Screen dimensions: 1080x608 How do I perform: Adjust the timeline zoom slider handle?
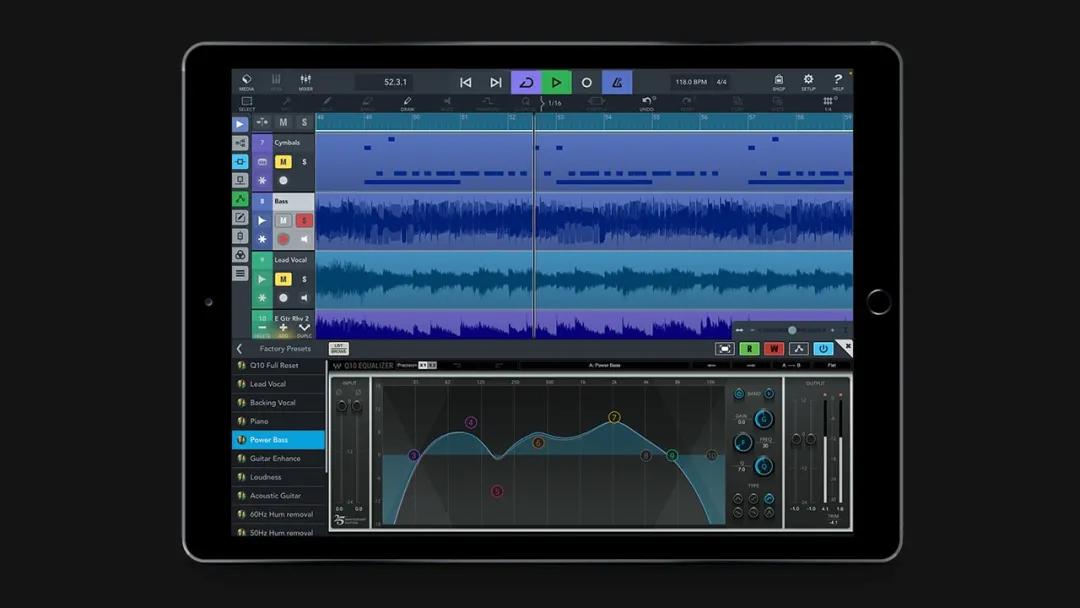click(792, 331)
